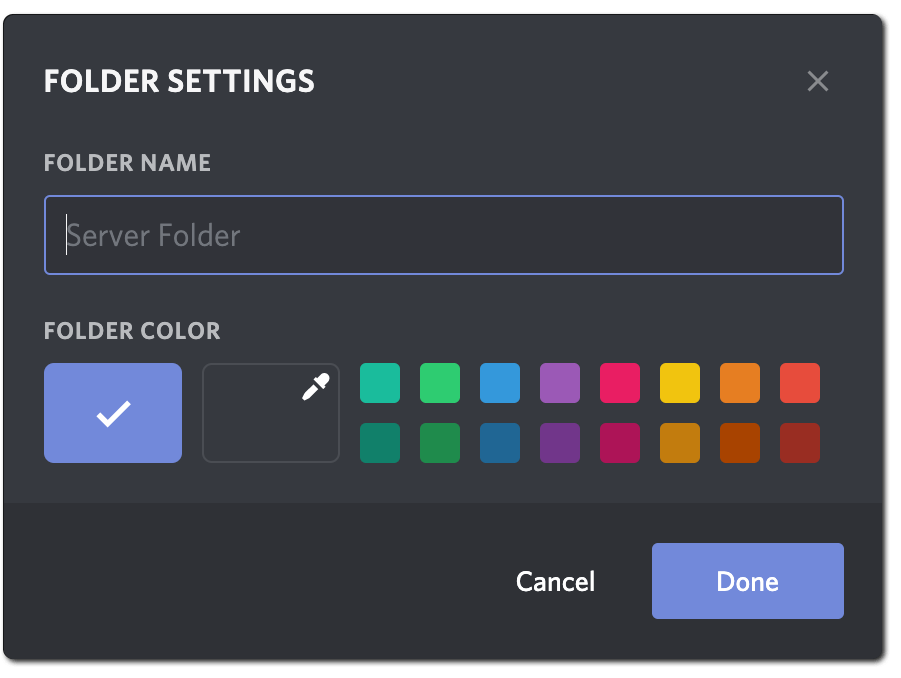Select the yellow color swatch

pyautogui.click(x=680, y=383)
